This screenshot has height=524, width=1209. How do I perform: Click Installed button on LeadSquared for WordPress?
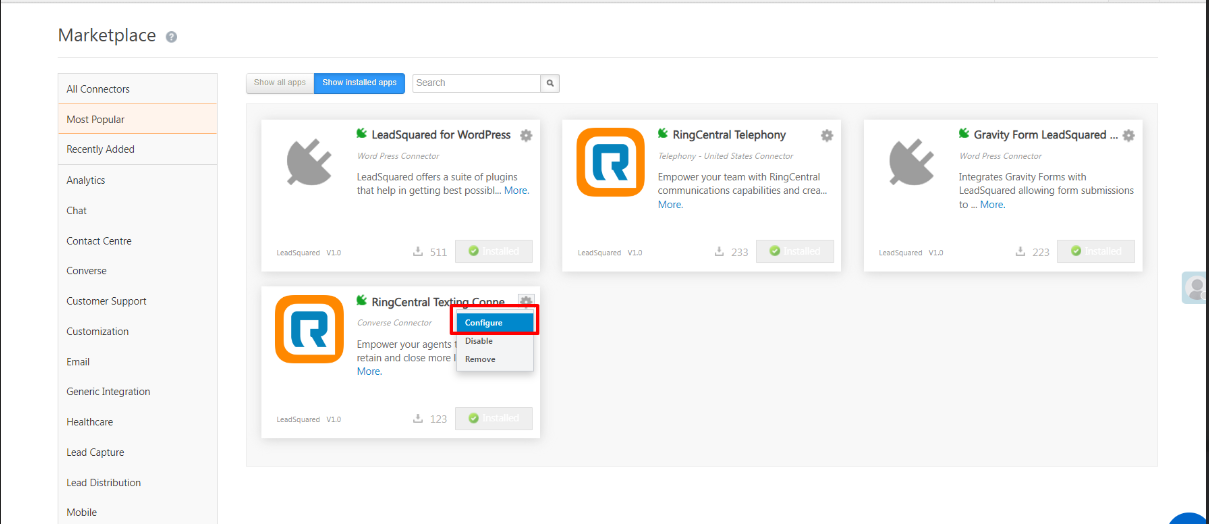point(494,251)
